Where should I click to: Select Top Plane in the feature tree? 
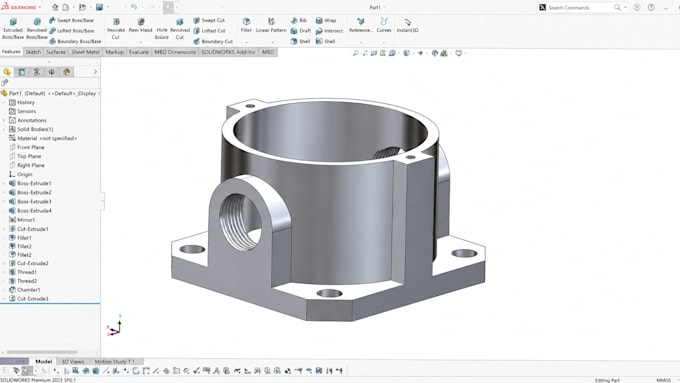coord(25,156)
